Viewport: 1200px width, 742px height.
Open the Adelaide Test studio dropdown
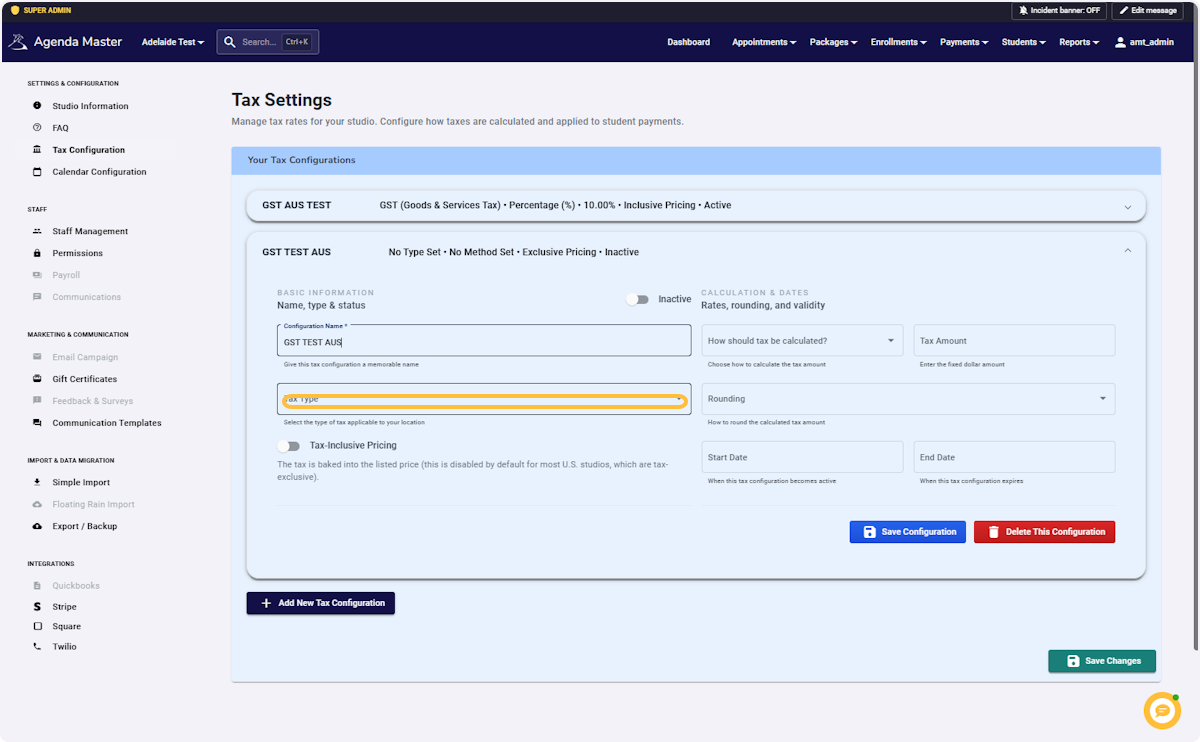[173, 42]
